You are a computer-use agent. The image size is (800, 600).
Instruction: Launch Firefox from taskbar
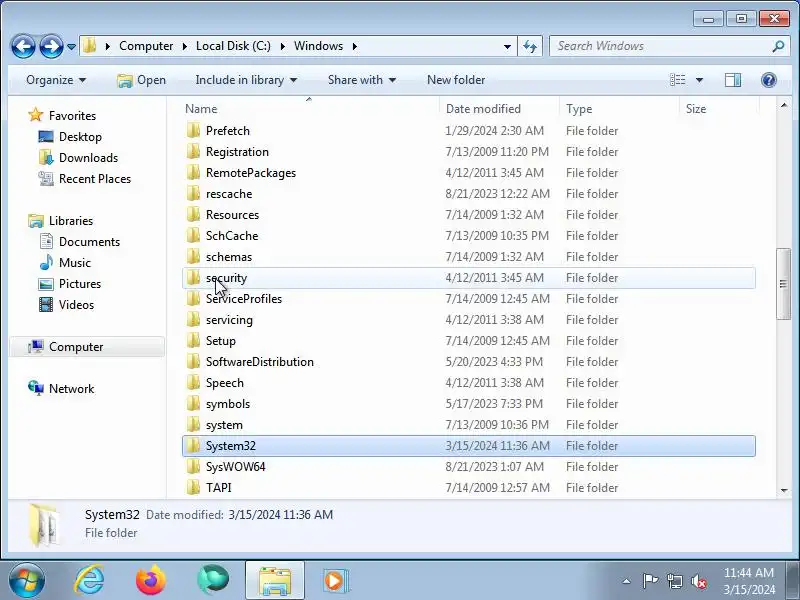point(151,580)
